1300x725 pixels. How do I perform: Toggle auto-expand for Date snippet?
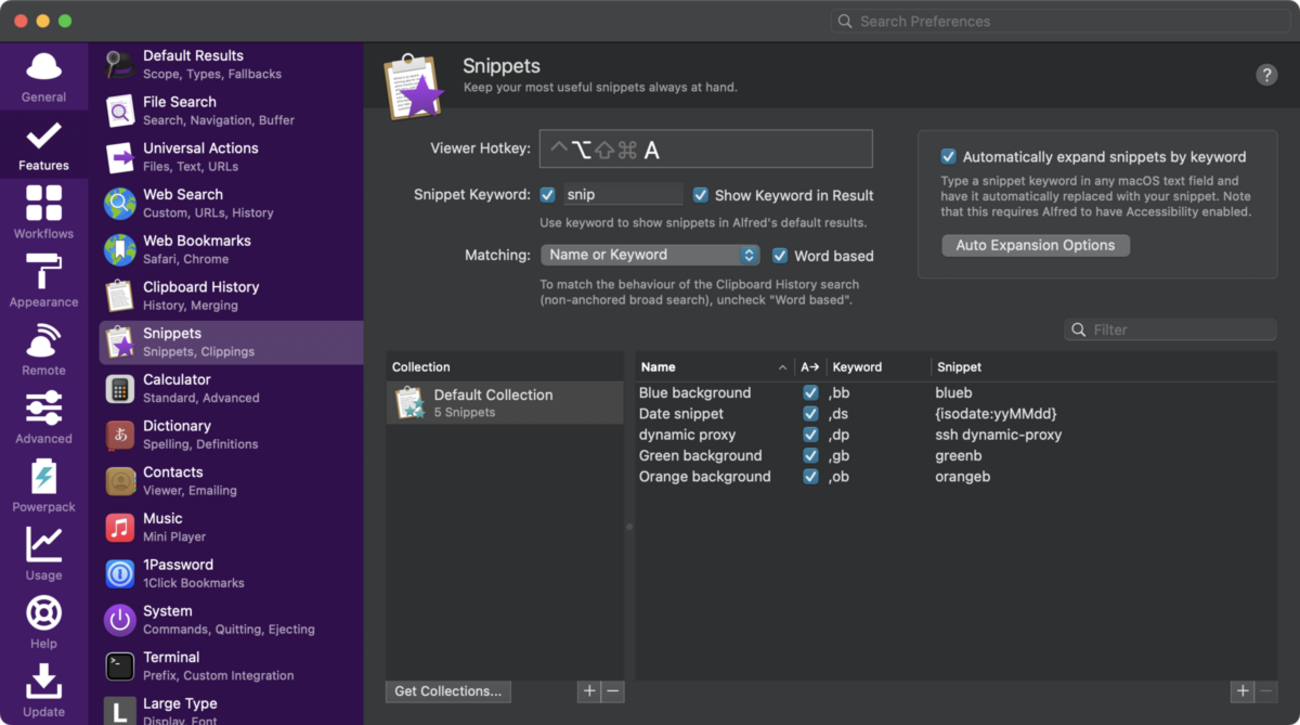810,414
